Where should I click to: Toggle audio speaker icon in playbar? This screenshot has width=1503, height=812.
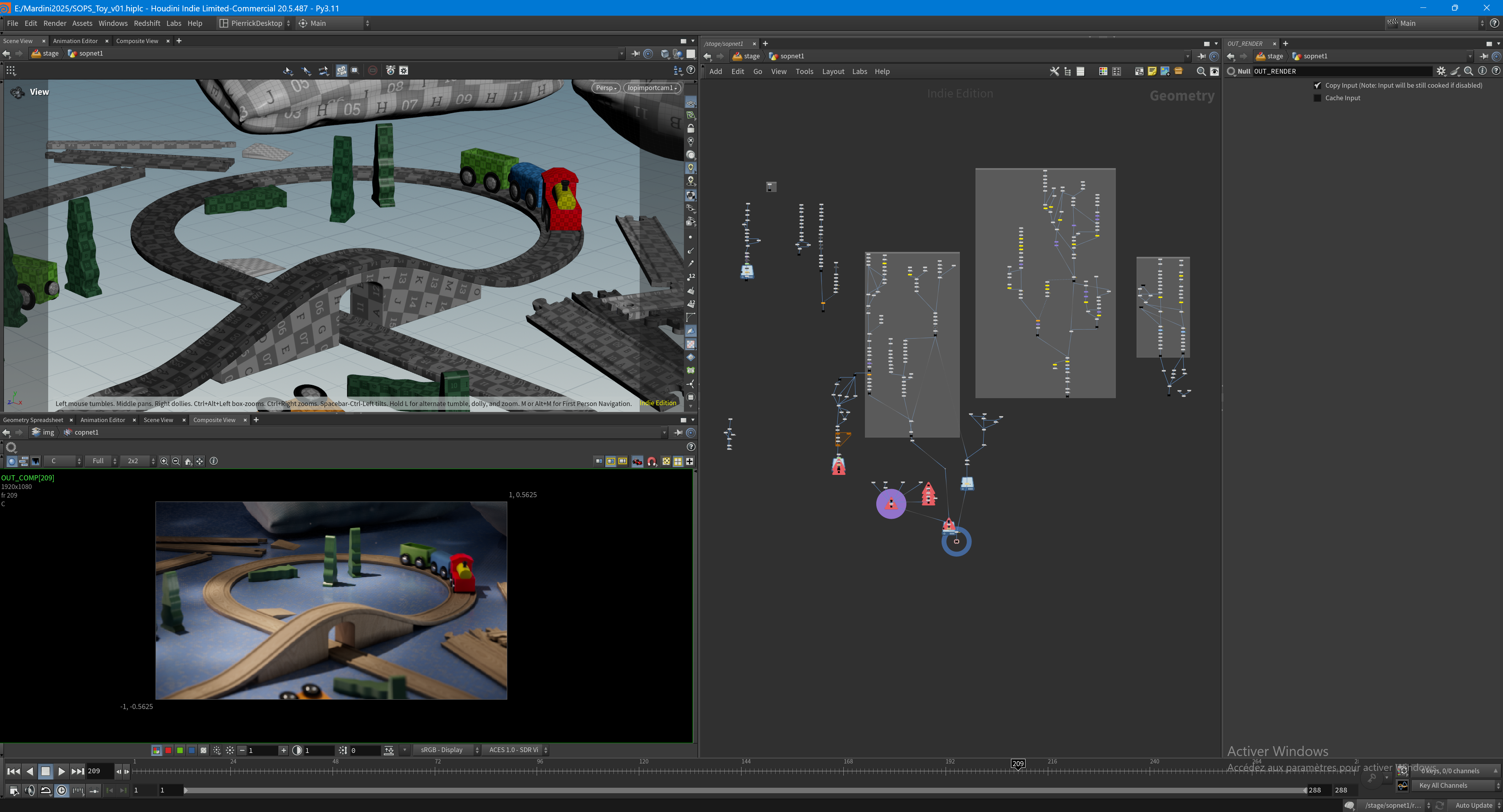30,790
